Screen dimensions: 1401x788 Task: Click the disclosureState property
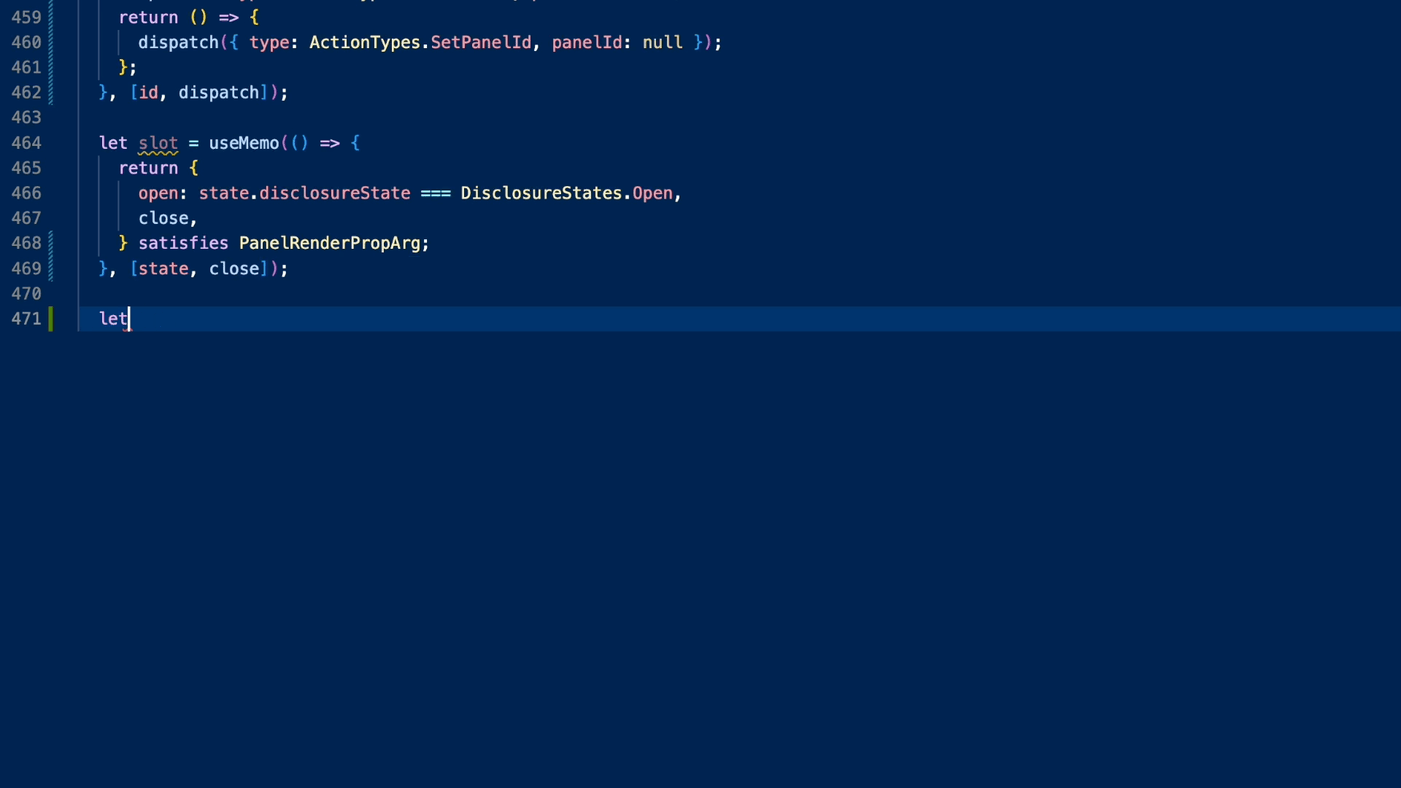click(334, 193)
